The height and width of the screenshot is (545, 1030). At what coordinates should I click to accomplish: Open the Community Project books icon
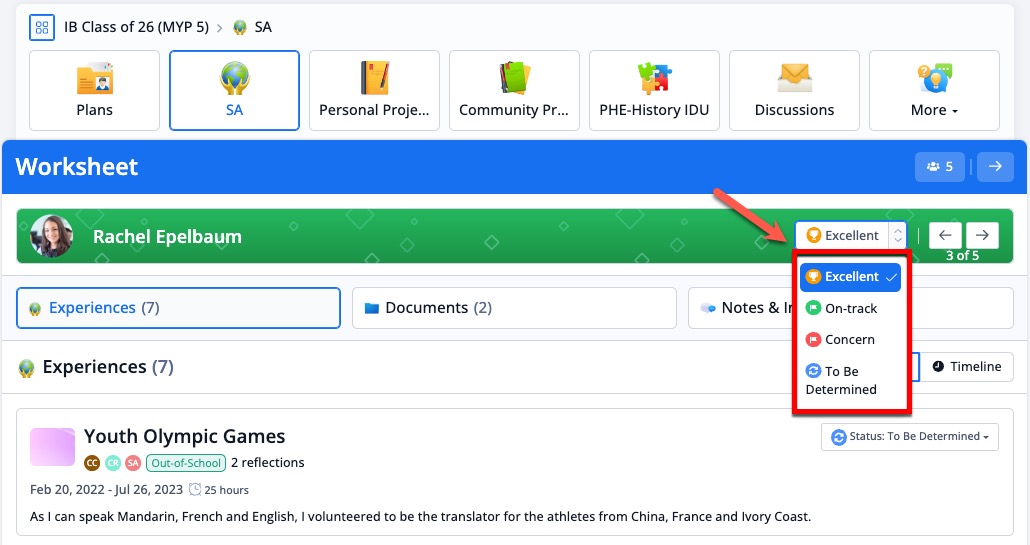coord(514,79)
